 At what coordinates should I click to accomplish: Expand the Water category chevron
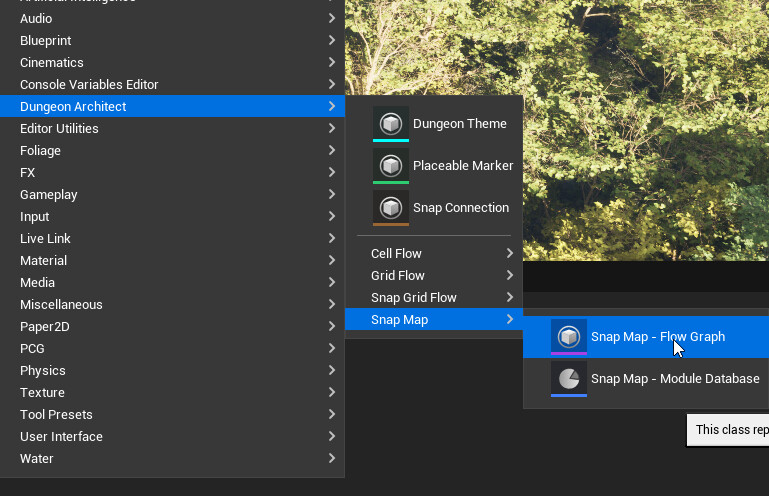click(x=332, y=458)
